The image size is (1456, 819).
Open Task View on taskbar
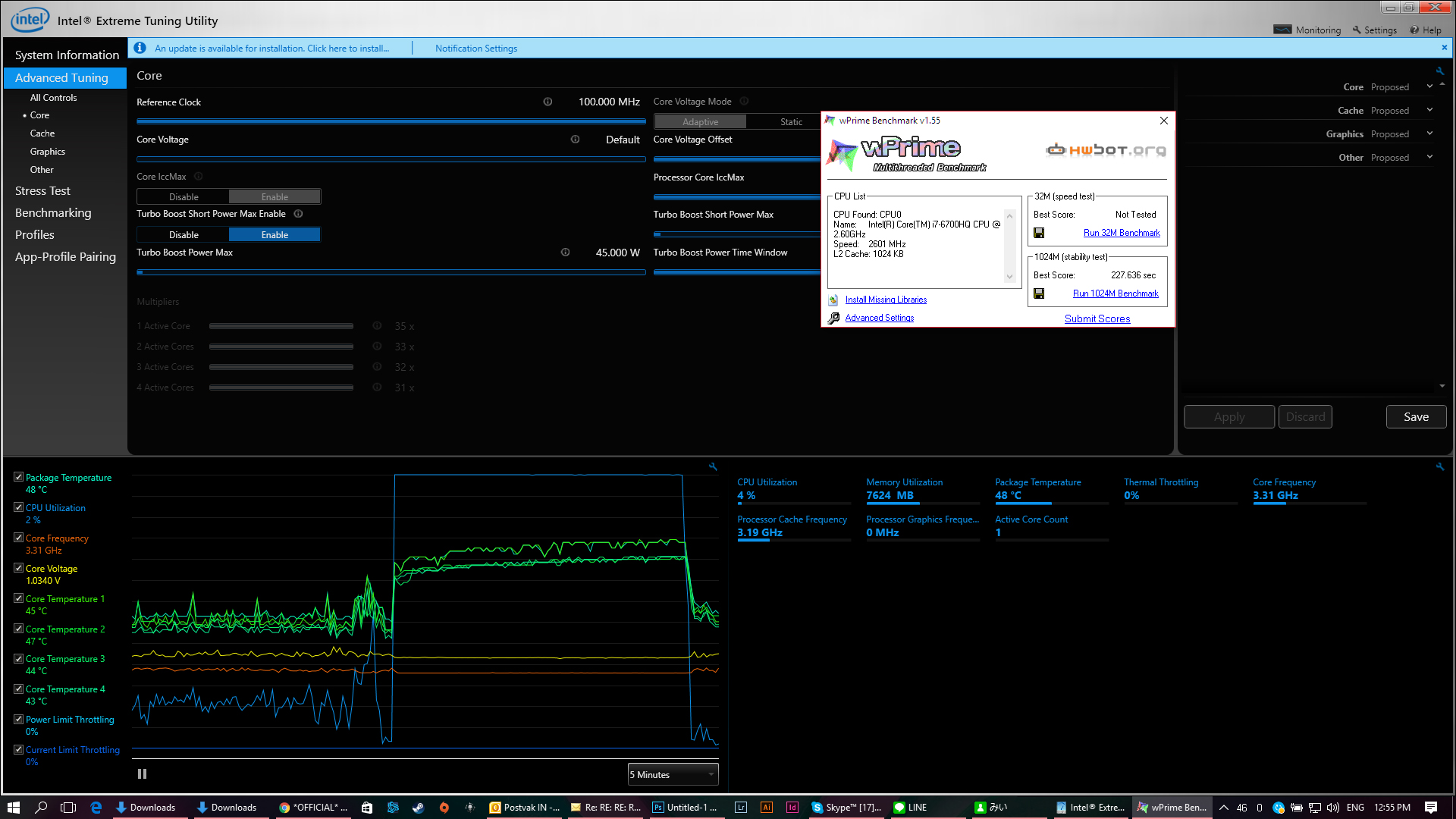[x=68, y=808]
